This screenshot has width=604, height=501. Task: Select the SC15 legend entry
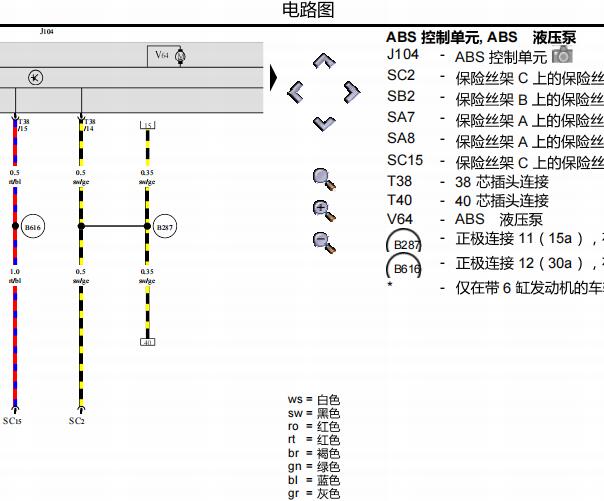click(x=495, y=162)
